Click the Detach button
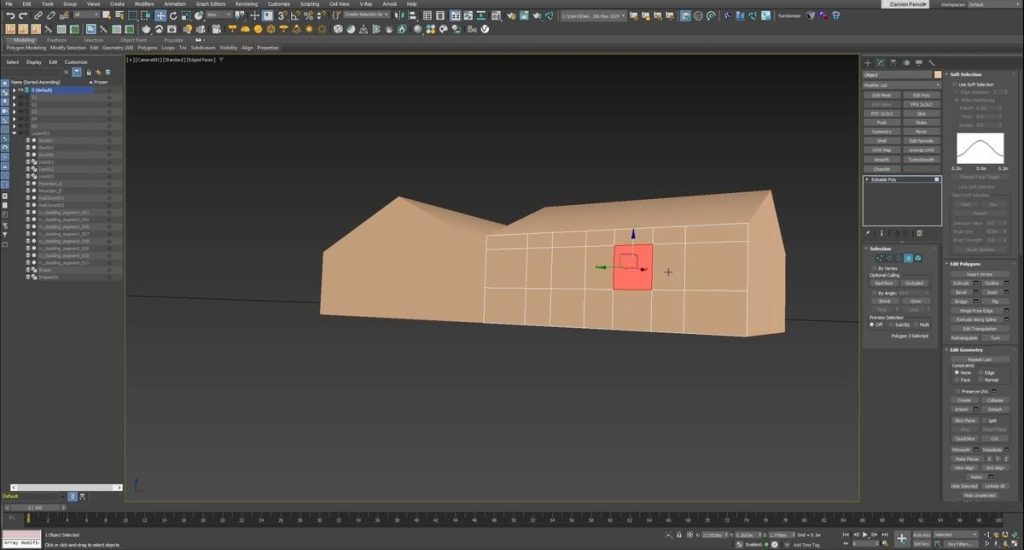This screenshot has height=550, width=1024. click(x=995, y=410)
